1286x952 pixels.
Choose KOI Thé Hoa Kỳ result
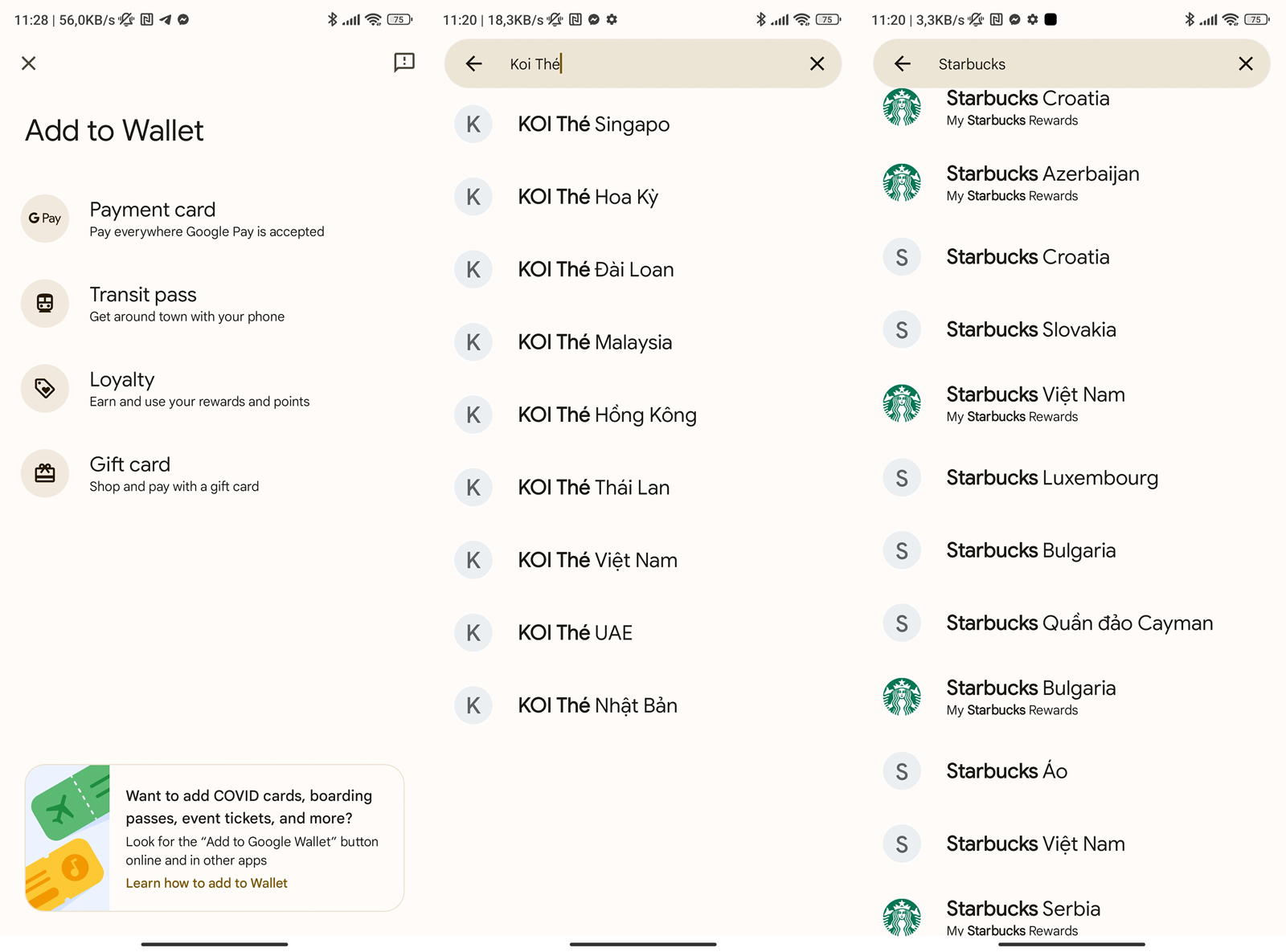click(643, 197)
